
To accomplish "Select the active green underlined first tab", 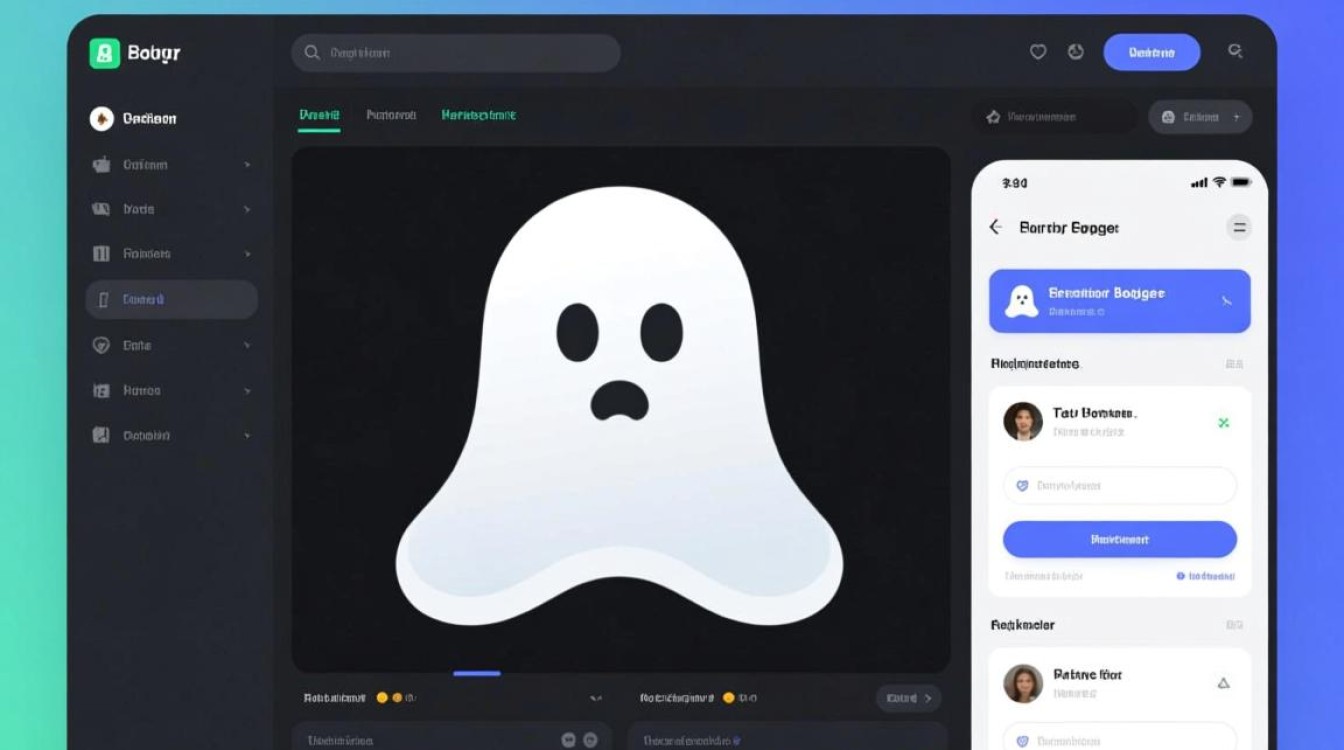I will tap(319, 115).
